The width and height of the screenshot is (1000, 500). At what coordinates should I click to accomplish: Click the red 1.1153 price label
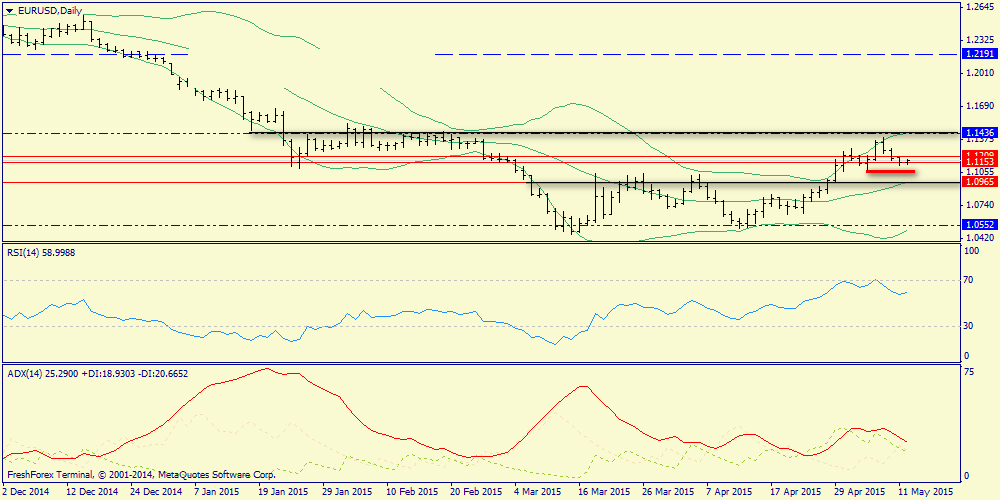click(x=977, y=160)
